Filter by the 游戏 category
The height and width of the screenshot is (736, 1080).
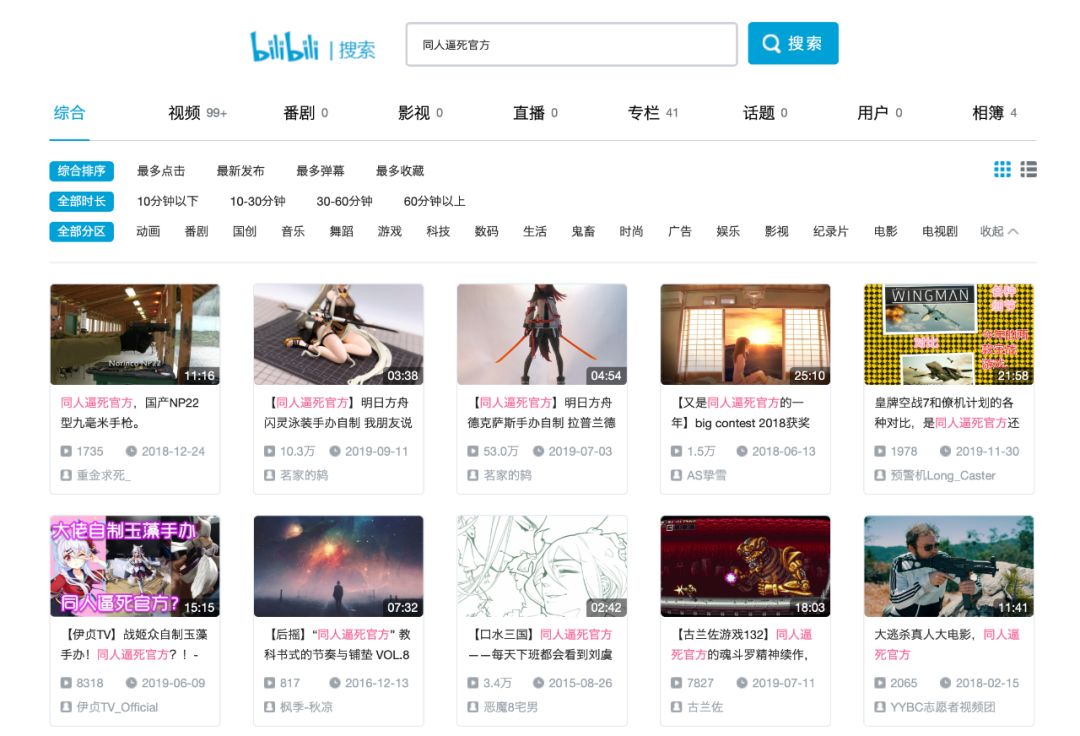[389, 231]
